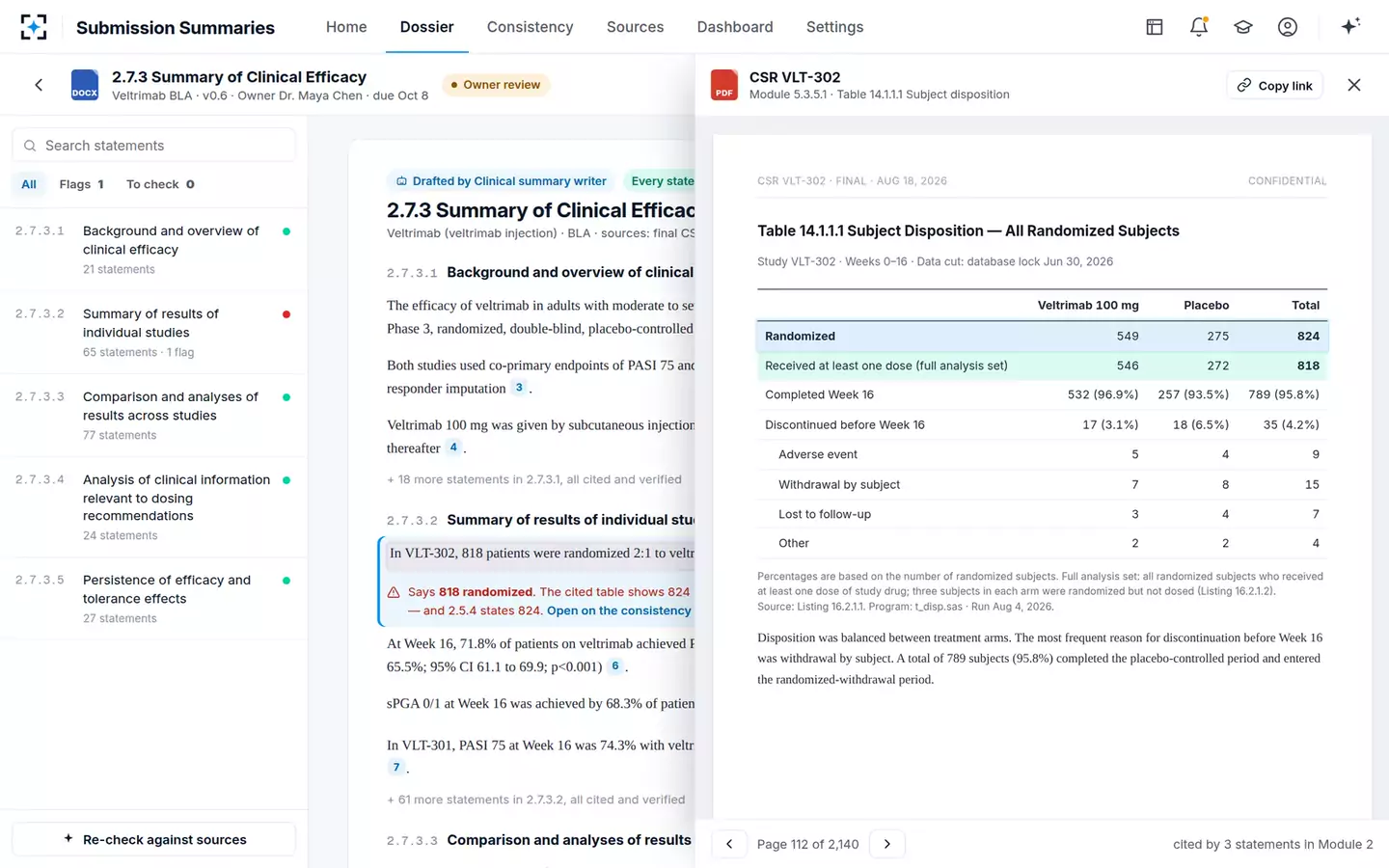Open the Settings tab

tap(835, 27)
